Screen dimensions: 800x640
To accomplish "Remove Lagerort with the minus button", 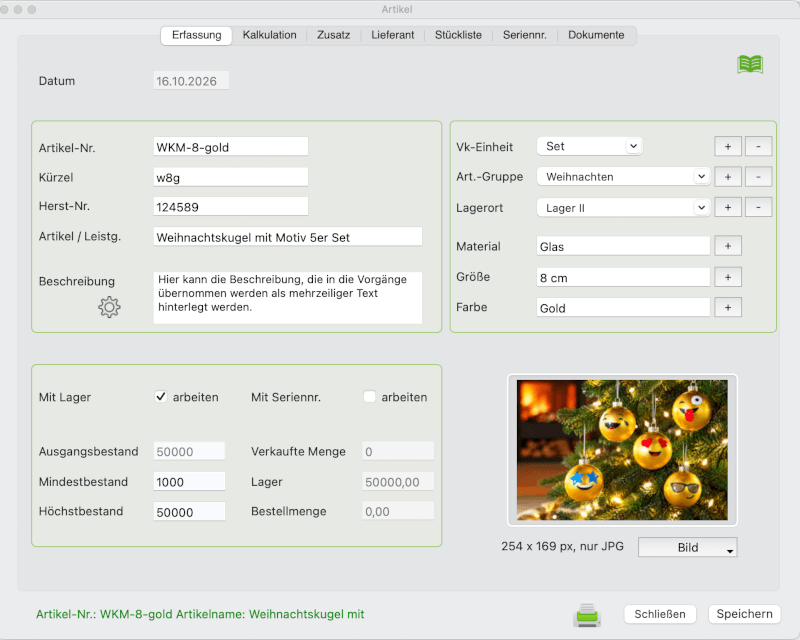I will click(x=758, y=208).
